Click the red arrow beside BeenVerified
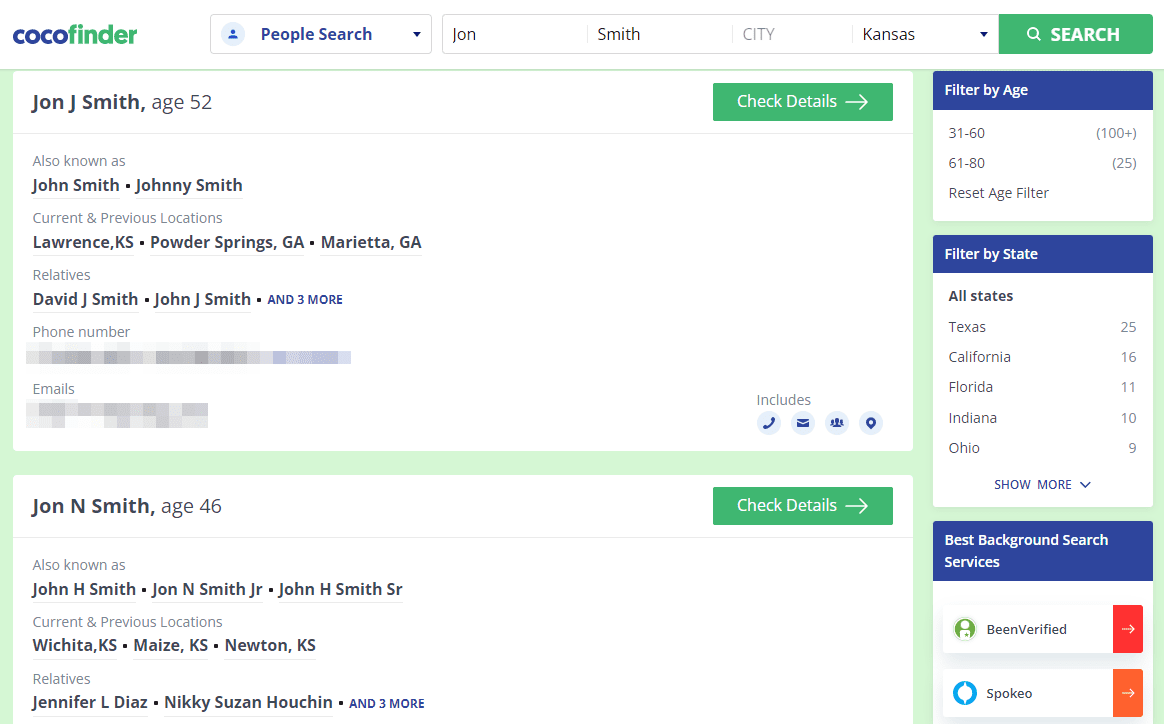The width and height of the screenshot is (1164, 724). [1128, 629]
